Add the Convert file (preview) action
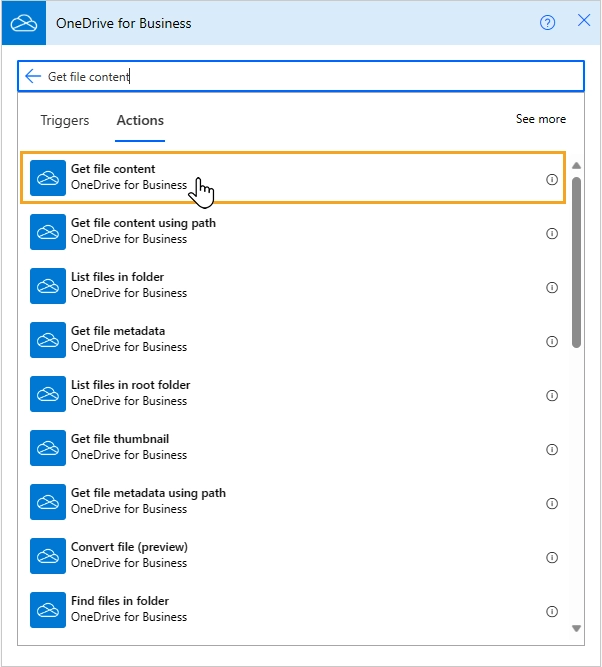The height and width of the screenshot is (667, 602). (x=293, y=556)
